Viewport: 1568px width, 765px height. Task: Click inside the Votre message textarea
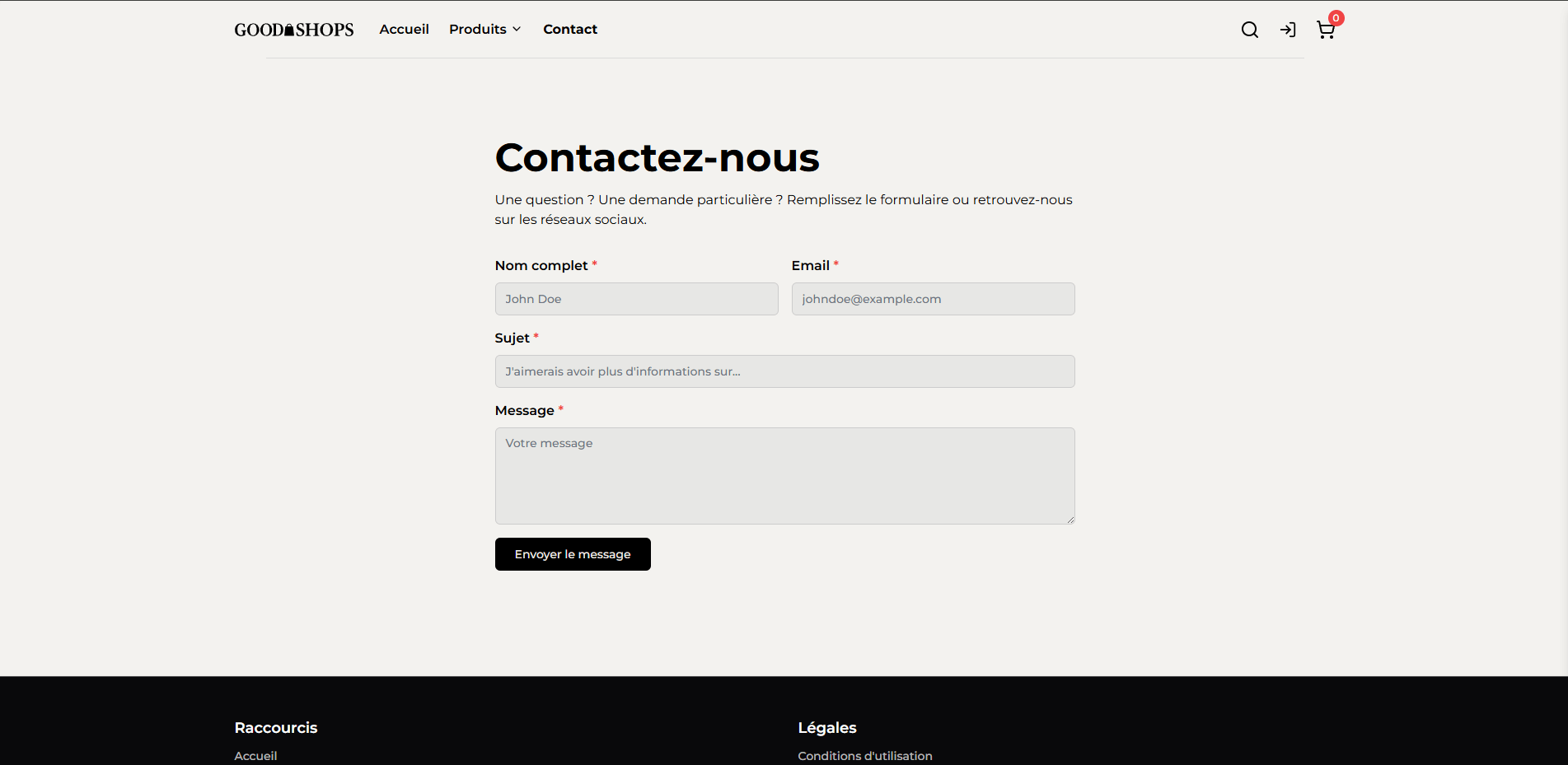click(x=784, y=476)
